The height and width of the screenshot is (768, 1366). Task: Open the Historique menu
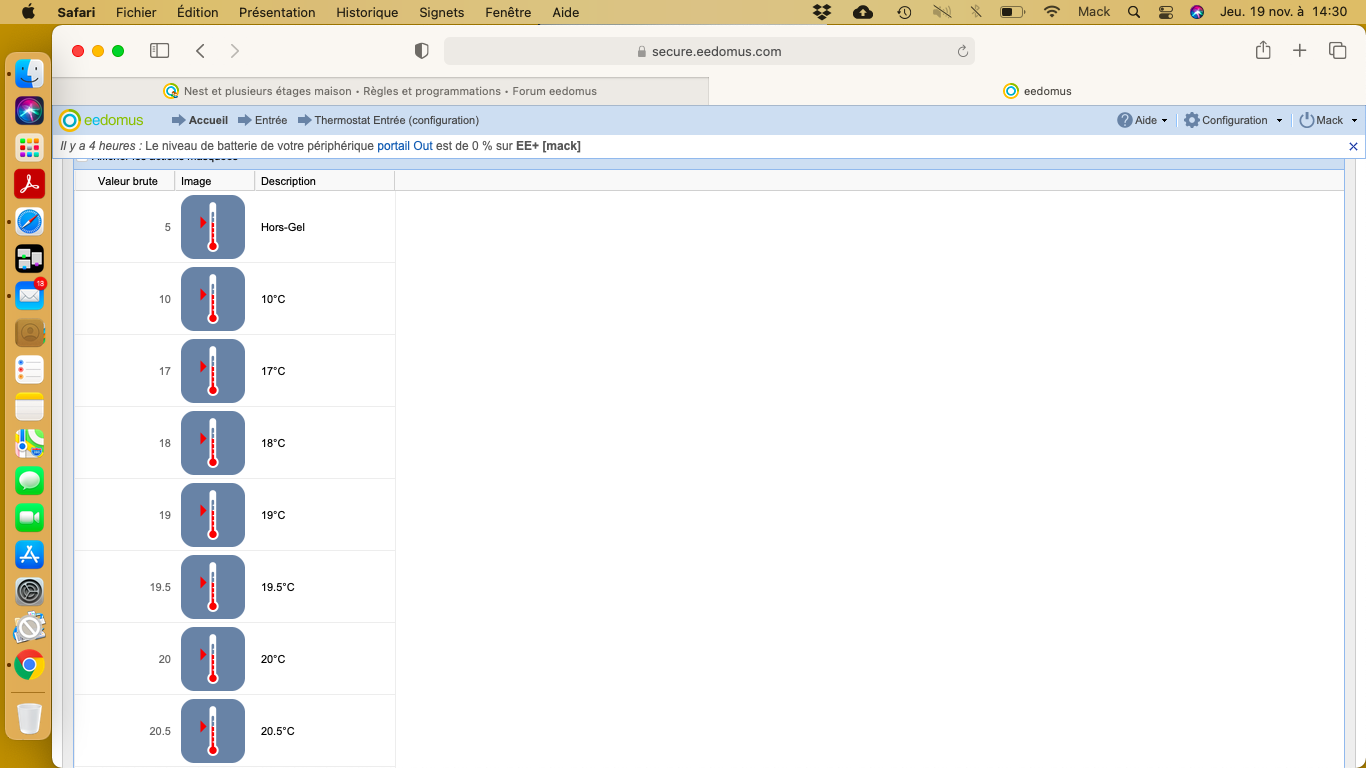(x=367, y=12)
